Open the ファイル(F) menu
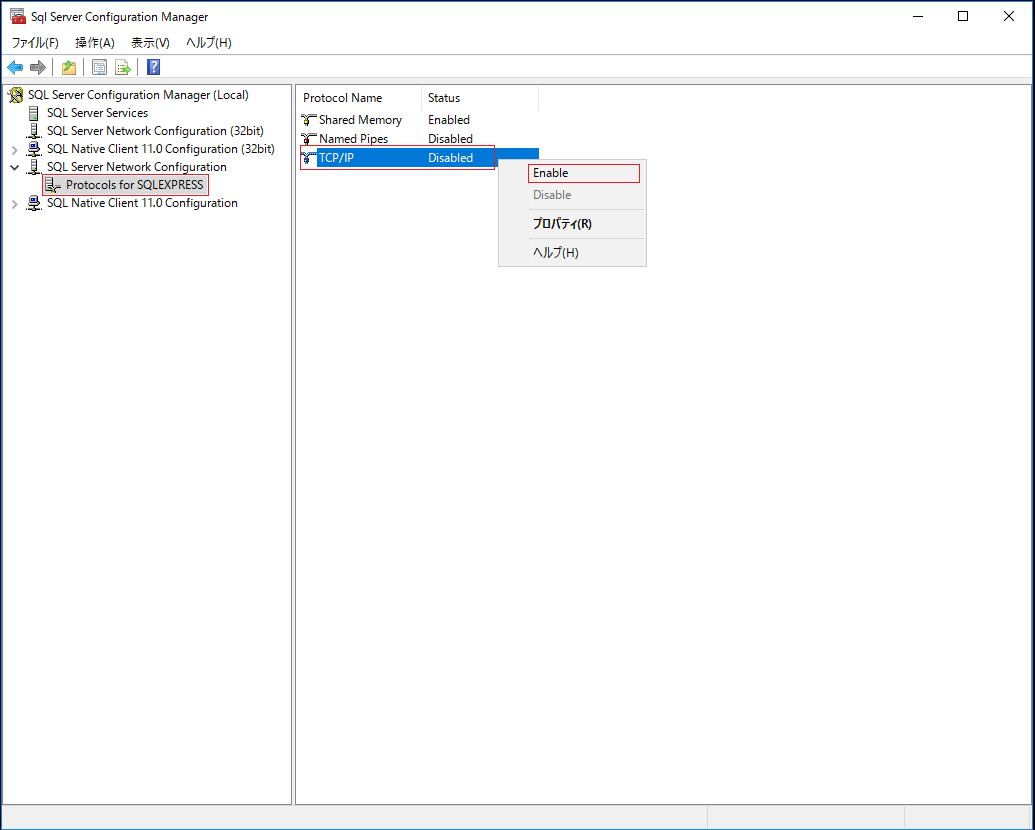 point(35,43)
